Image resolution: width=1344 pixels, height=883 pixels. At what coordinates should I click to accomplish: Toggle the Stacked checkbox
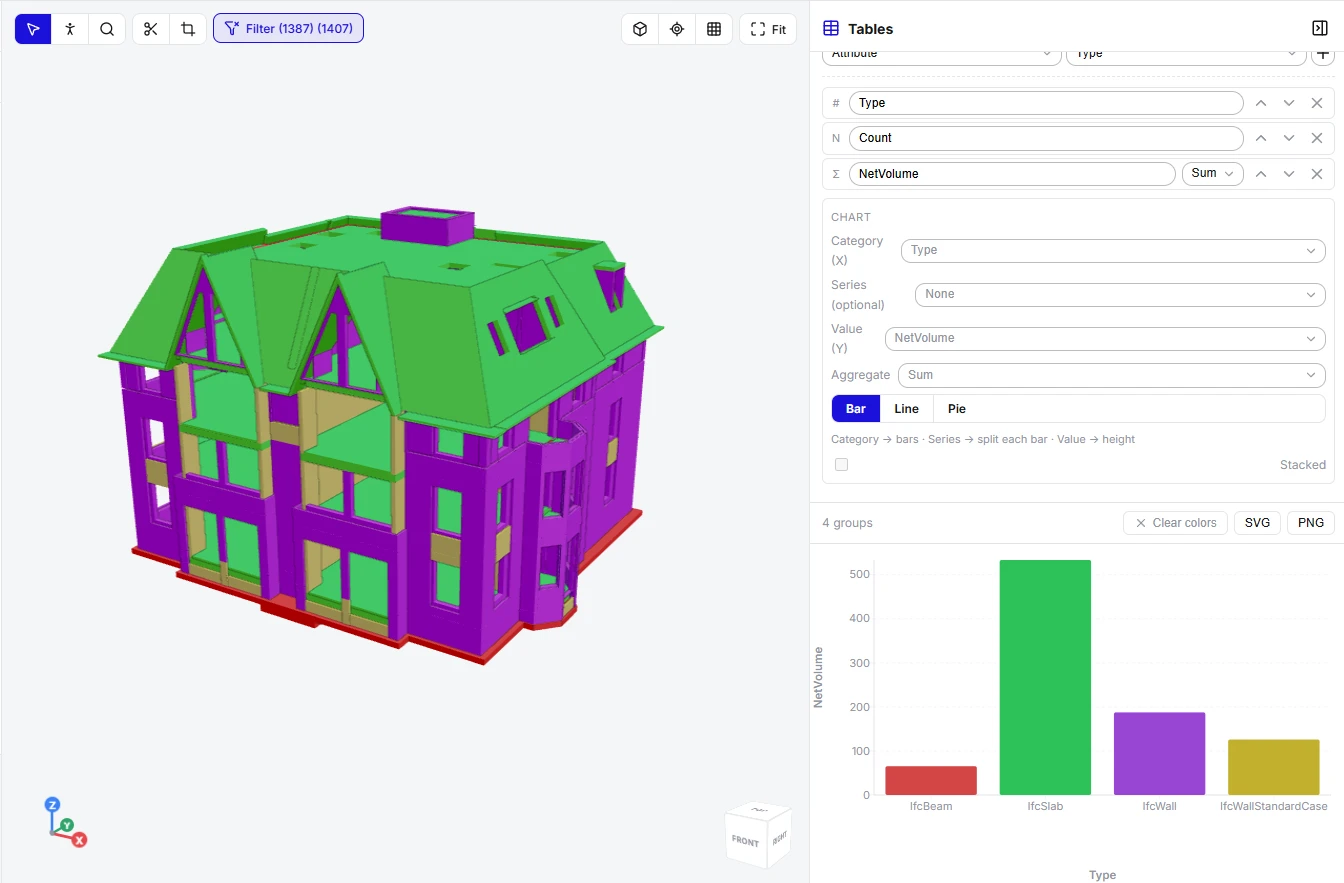pyautogui.click(x=841, y=465)
